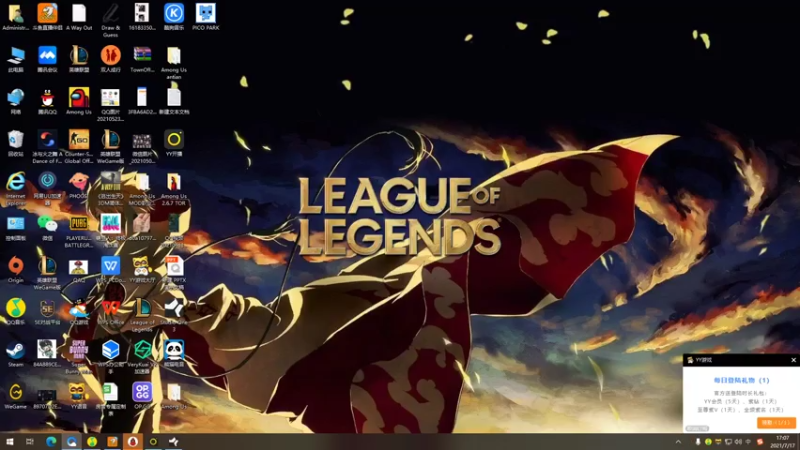Open the taskbar clock and date
Screen dimensions: 800x450
pyautogui.click(x=783, y=442)
